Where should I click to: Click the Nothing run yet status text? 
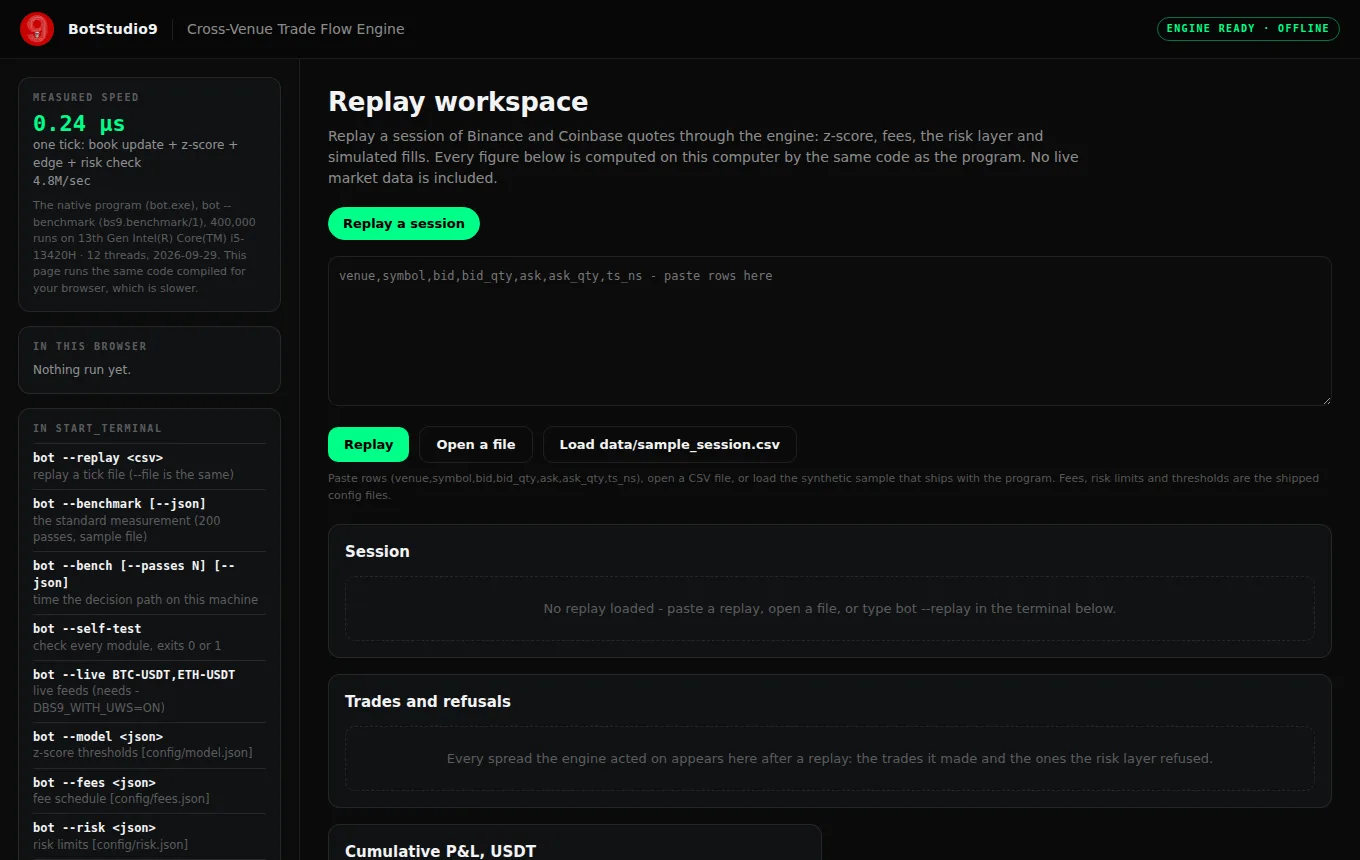click(82, 370)
